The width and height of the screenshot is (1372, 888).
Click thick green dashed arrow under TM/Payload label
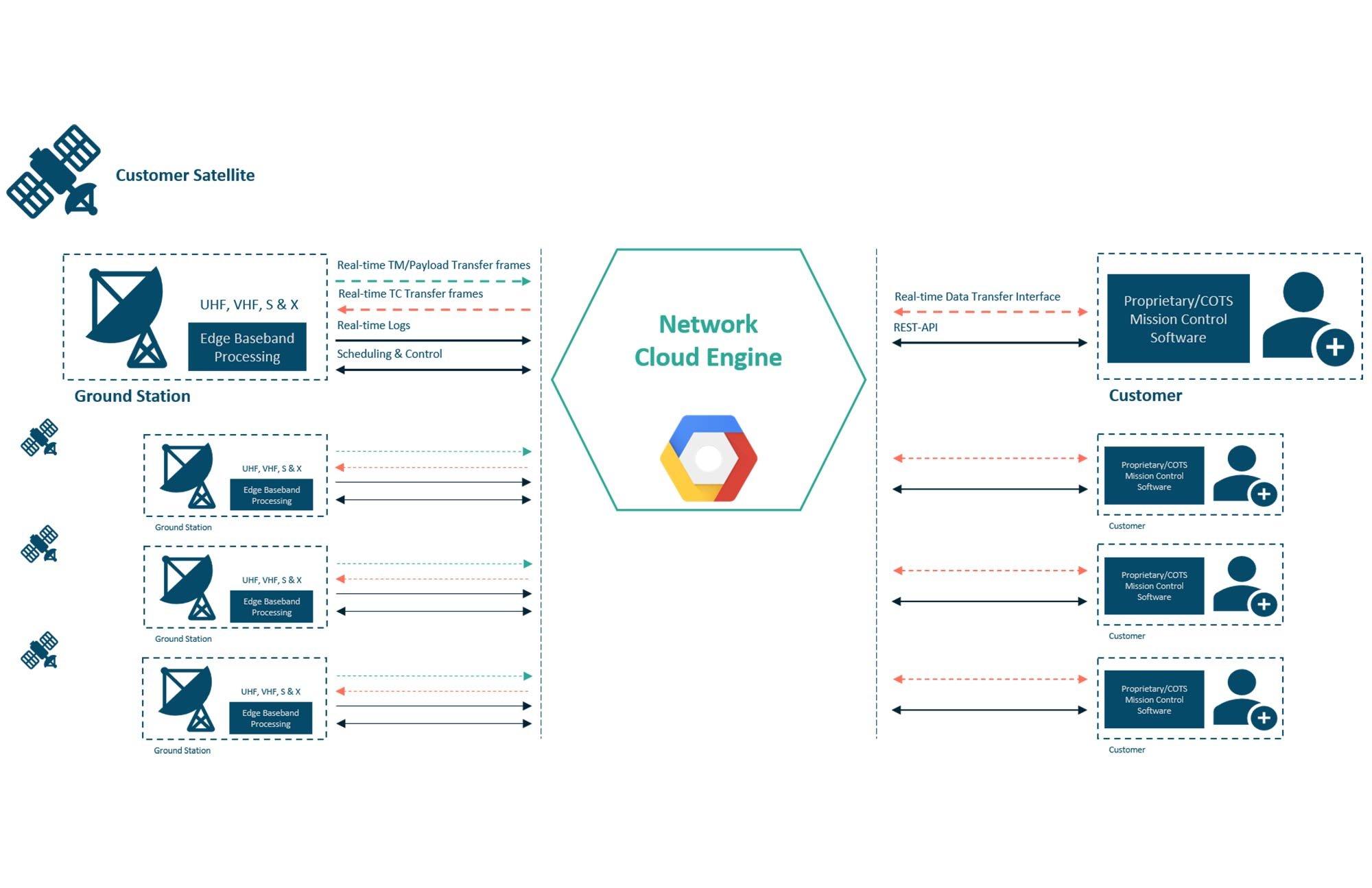(433, 281)
